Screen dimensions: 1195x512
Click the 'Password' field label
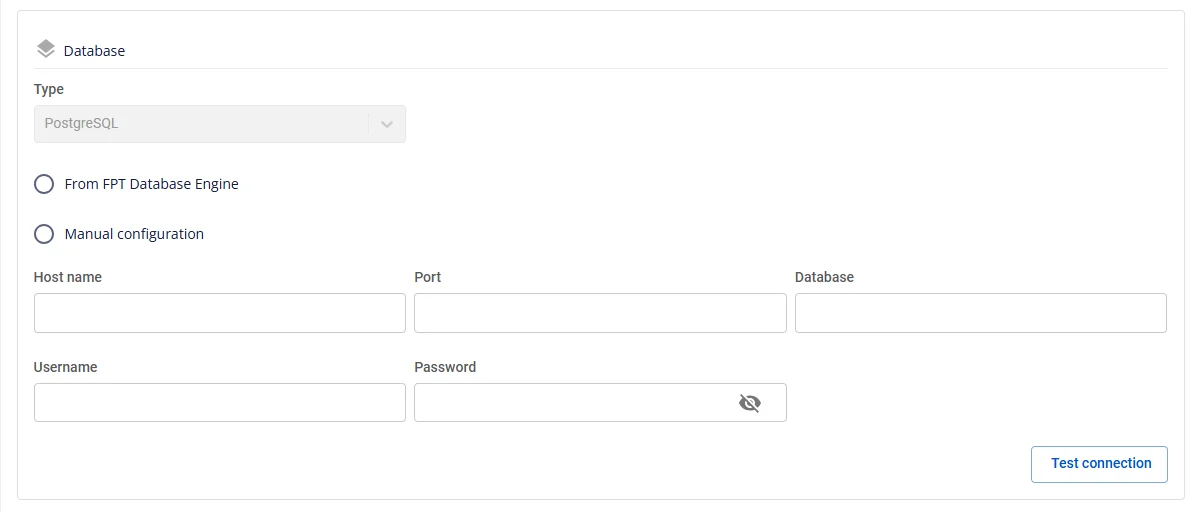(x=445, y=367)
